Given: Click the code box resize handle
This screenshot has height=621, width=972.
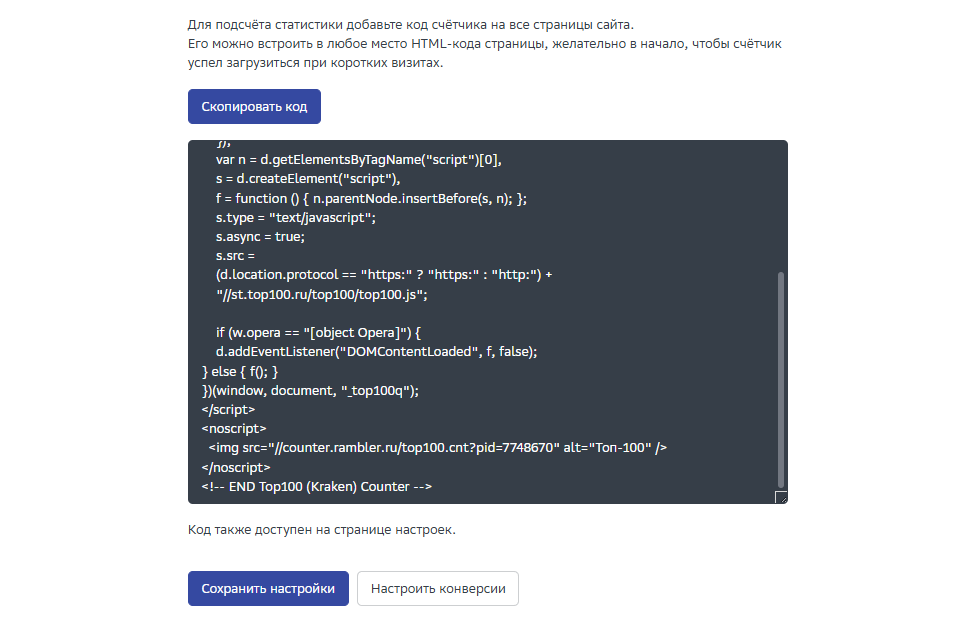Looking at the screenshot, I should pyautogui.click(x=781, y=497).
